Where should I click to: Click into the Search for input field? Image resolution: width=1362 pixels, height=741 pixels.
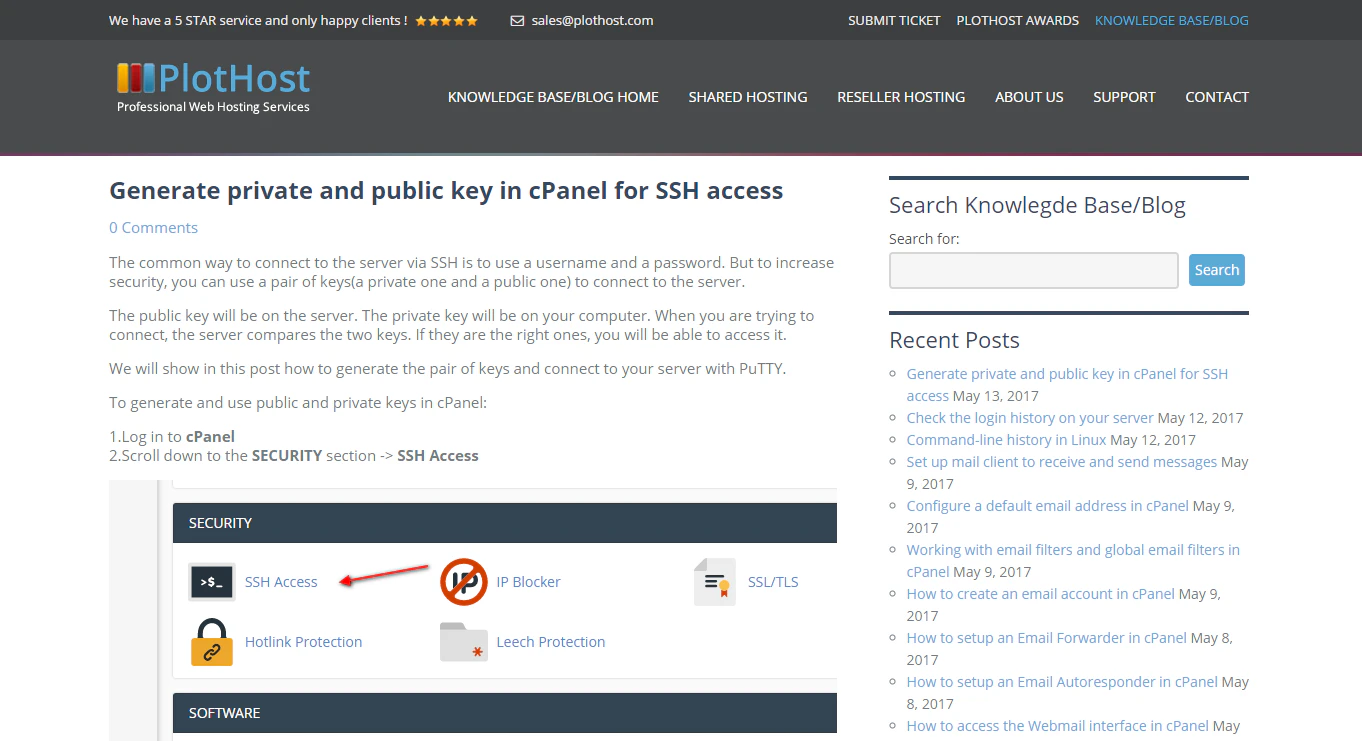pos(1034,270)
